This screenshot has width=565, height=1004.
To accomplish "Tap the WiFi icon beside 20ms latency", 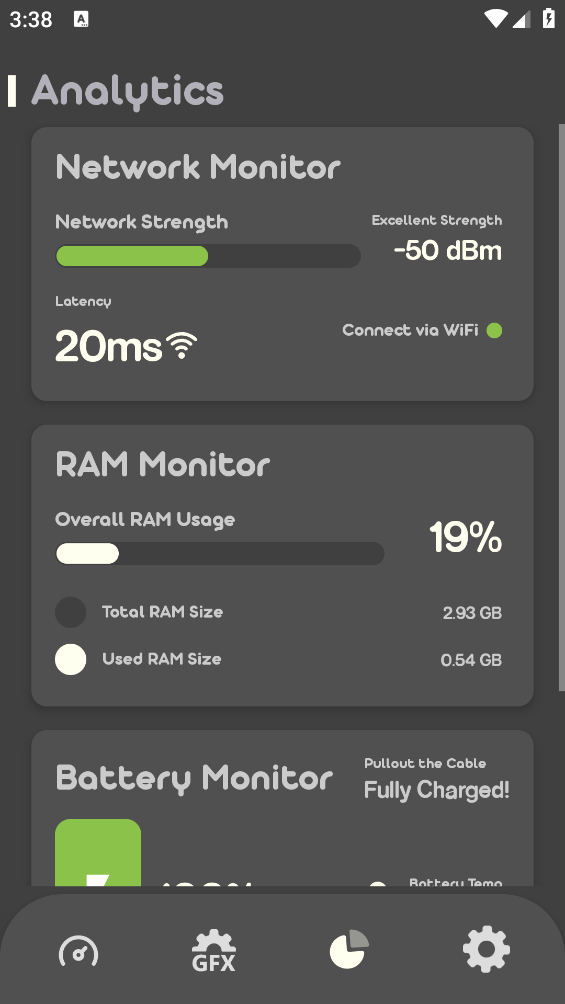I will [x=182, y=346].
